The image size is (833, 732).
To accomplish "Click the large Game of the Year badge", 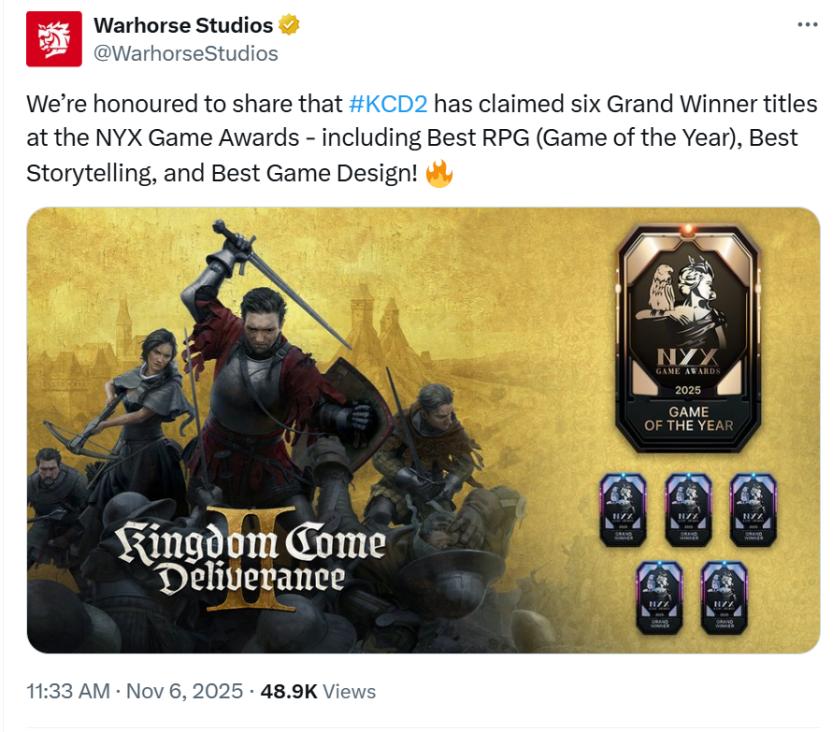I will (688, 338).
